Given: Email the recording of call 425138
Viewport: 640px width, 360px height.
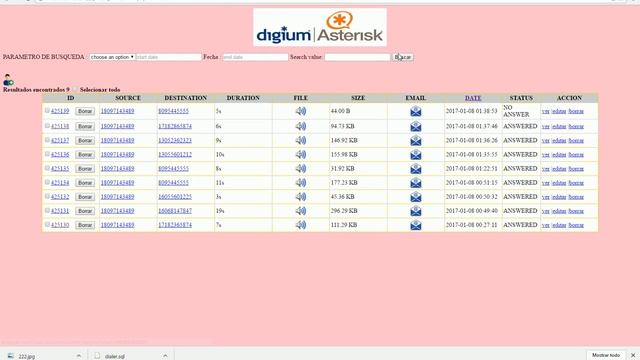Looking at the screenshot, I should (416, 127).
